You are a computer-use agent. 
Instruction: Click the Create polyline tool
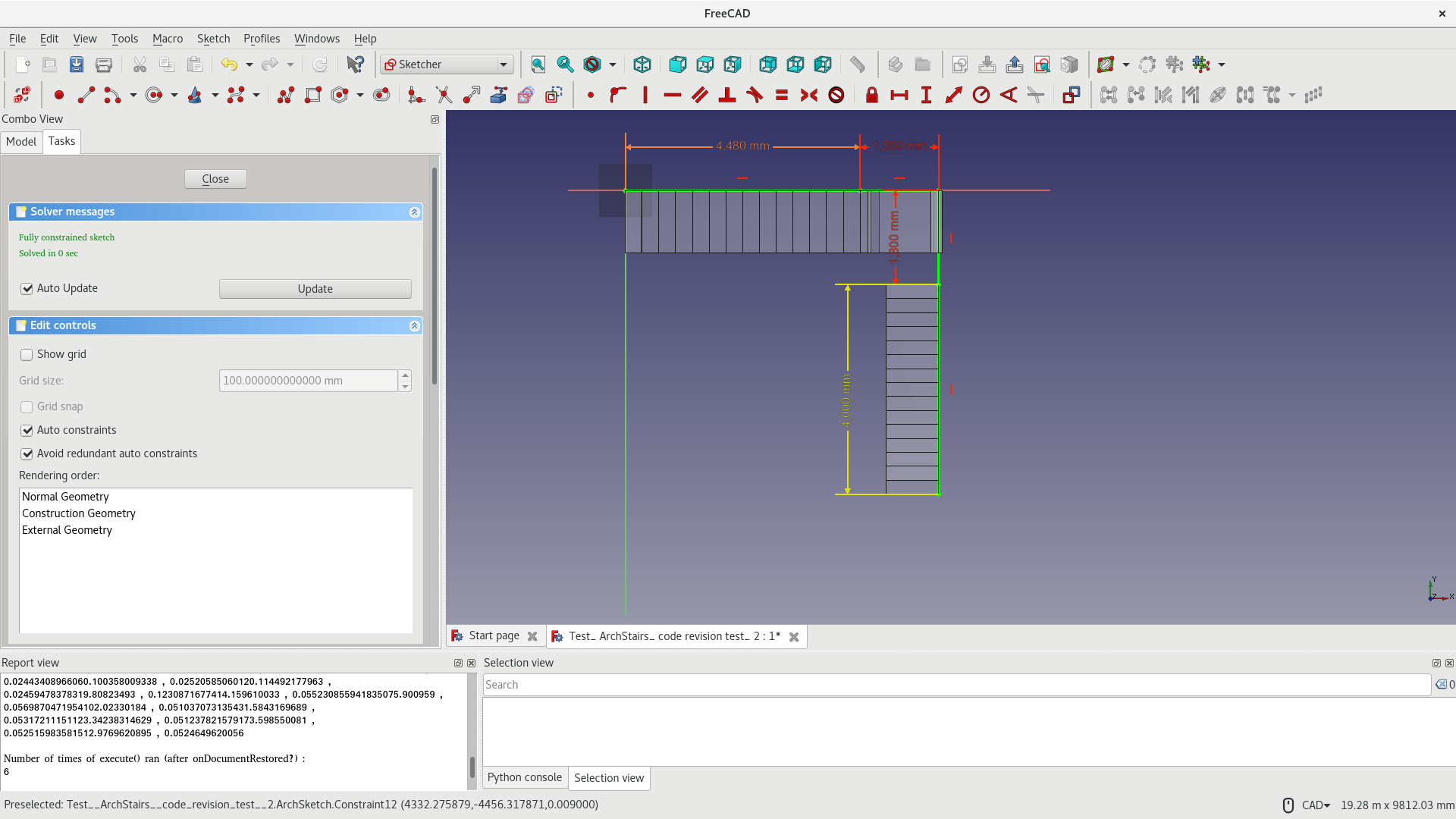click(285, 95)
